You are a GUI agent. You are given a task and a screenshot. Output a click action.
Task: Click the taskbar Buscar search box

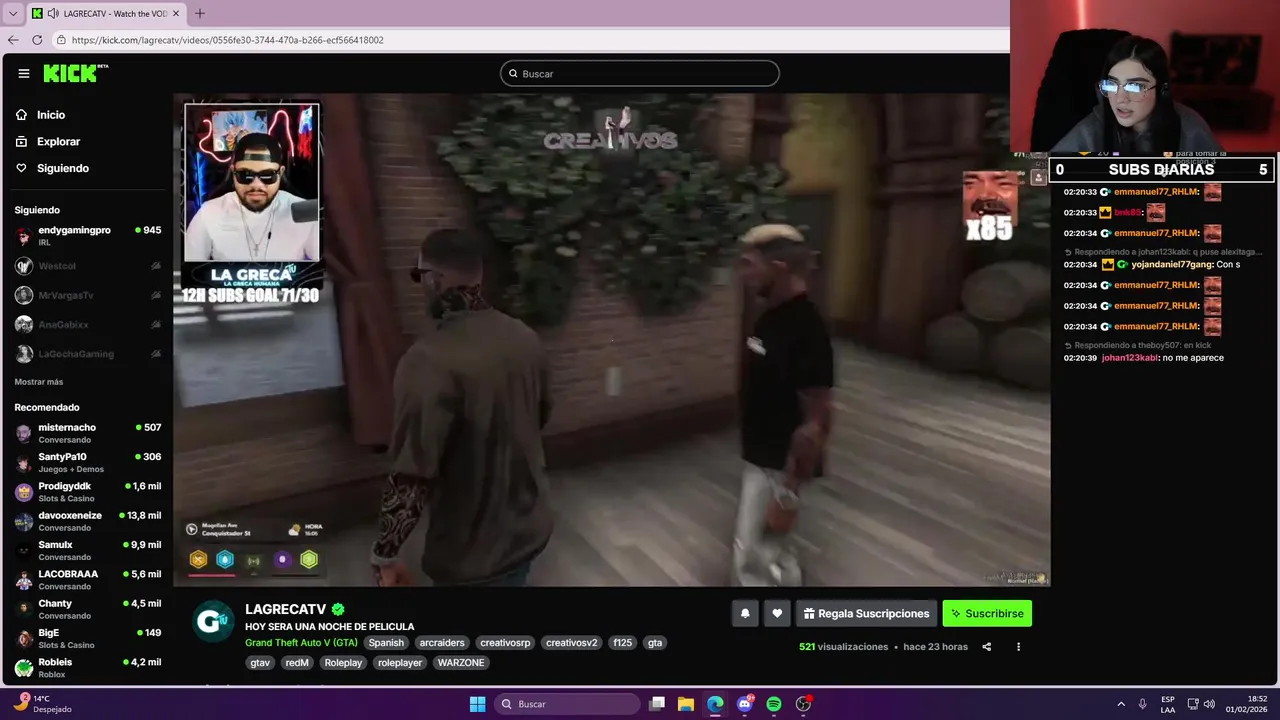(569, 704)
